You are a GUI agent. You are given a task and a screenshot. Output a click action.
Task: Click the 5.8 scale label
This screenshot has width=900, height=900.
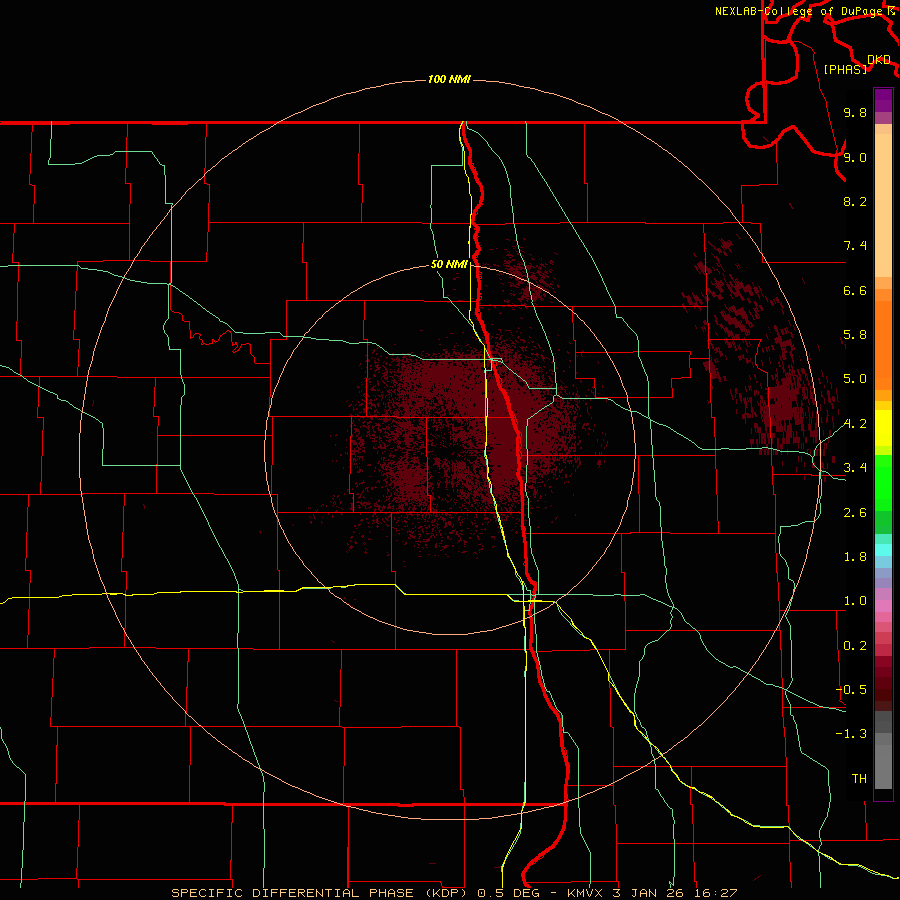pyautogui.click(x=855, y=335)
